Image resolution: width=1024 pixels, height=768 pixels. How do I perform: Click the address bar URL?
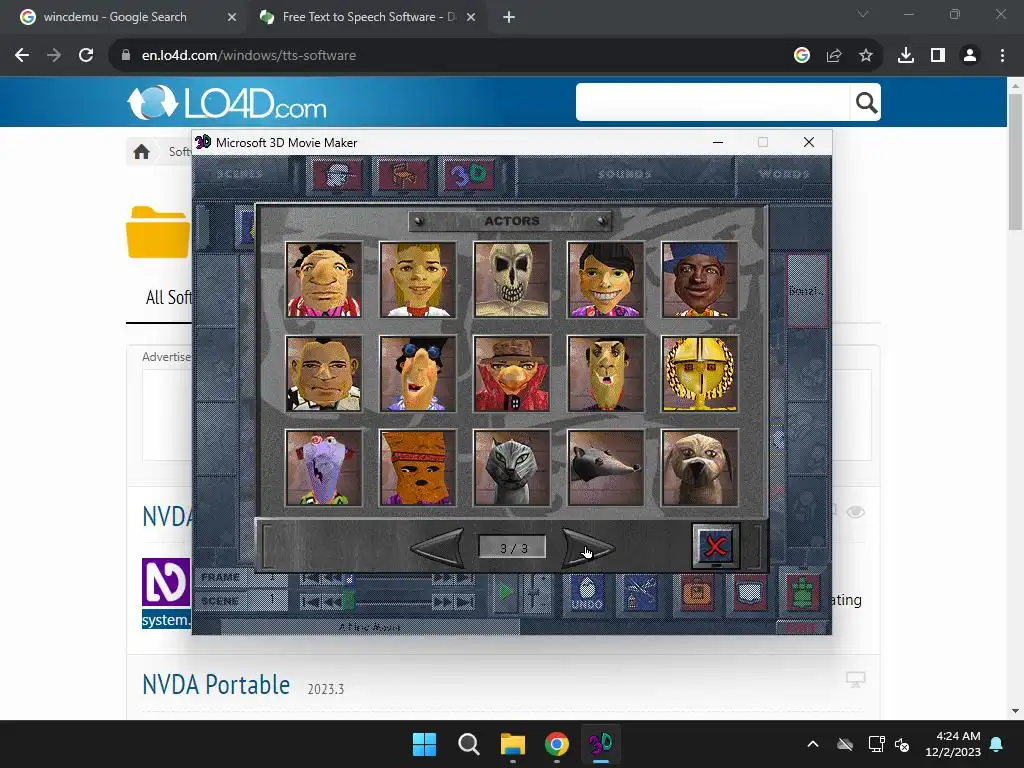click(249, 56)
